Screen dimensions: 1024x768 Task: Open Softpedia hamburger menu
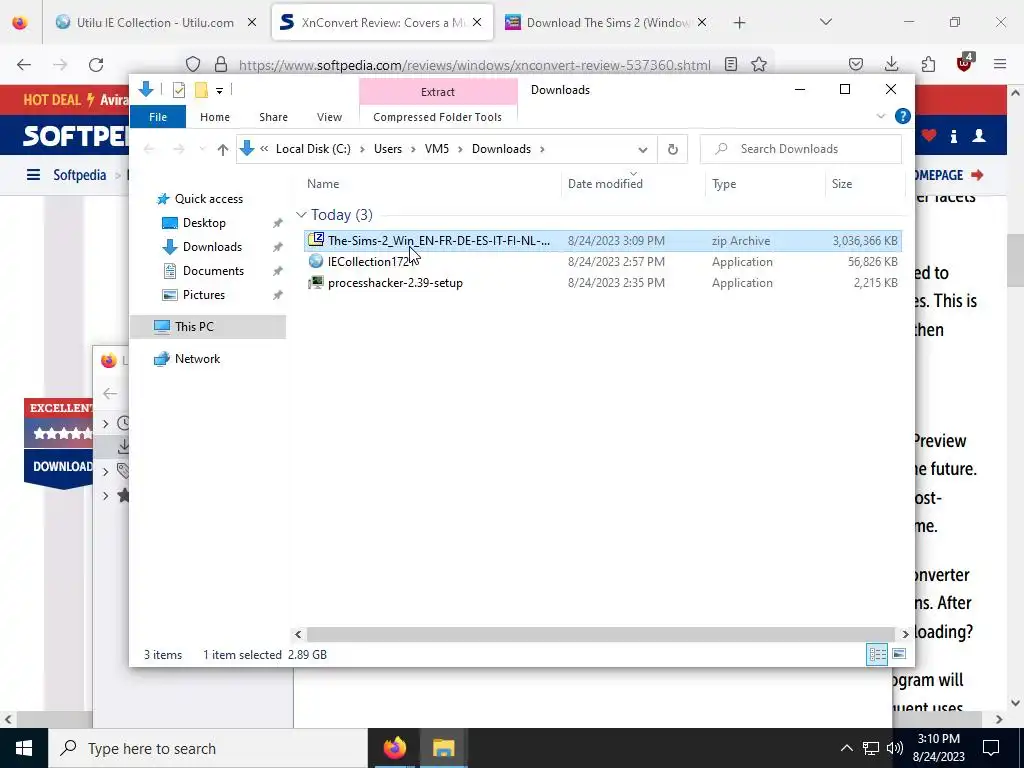pyautogui.click(x=33, y=175)
